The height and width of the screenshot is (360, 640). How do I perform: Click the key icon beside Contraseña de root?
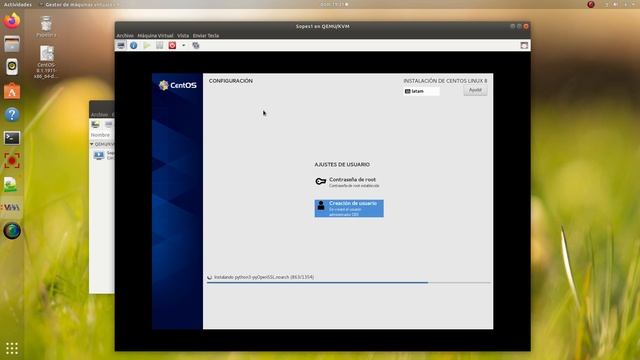[x=320, y=181]
